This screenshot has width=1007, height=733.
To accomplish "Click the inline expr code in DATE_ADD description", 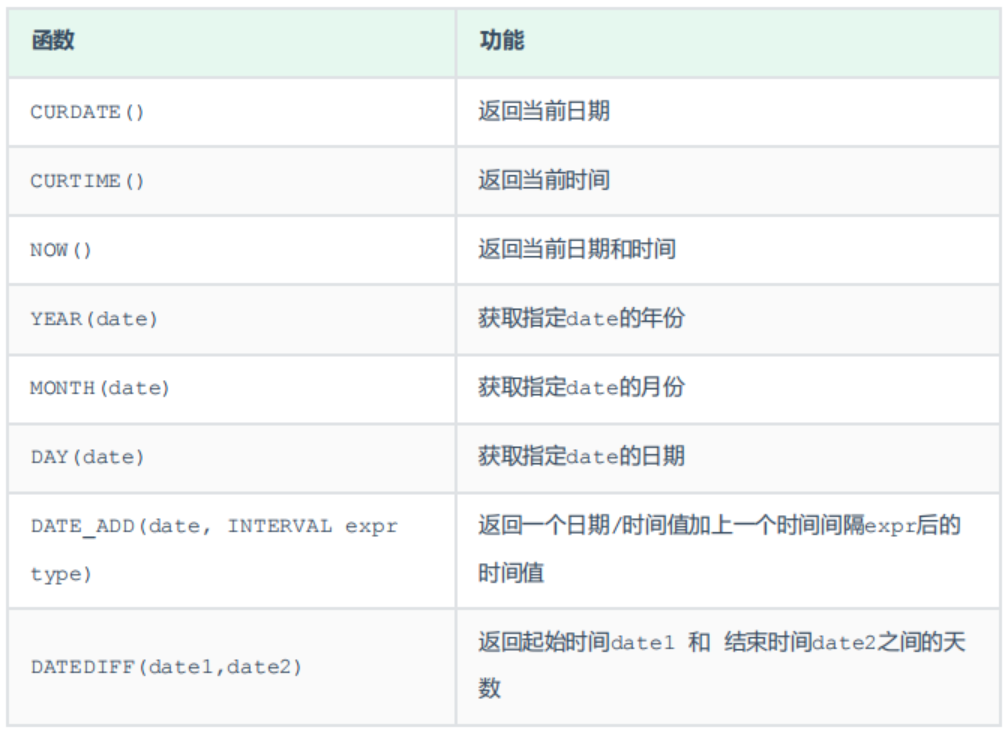I will (x=890, y=526).
